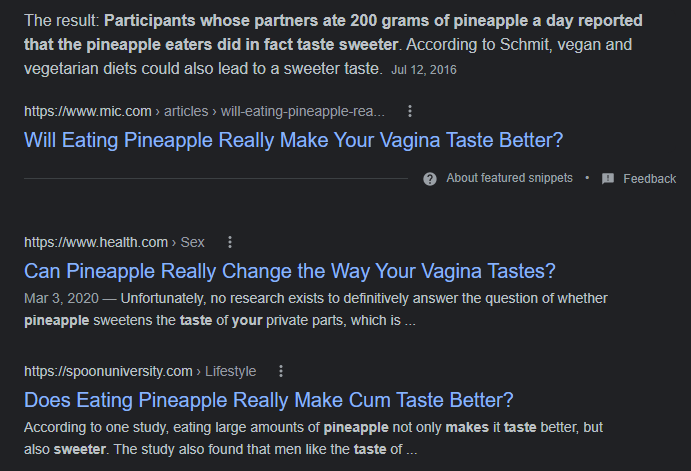The width and height of the screenshot is (691, 471).
Task: Click the question mark featured snippets icon
Action: [x=430, y=178]
